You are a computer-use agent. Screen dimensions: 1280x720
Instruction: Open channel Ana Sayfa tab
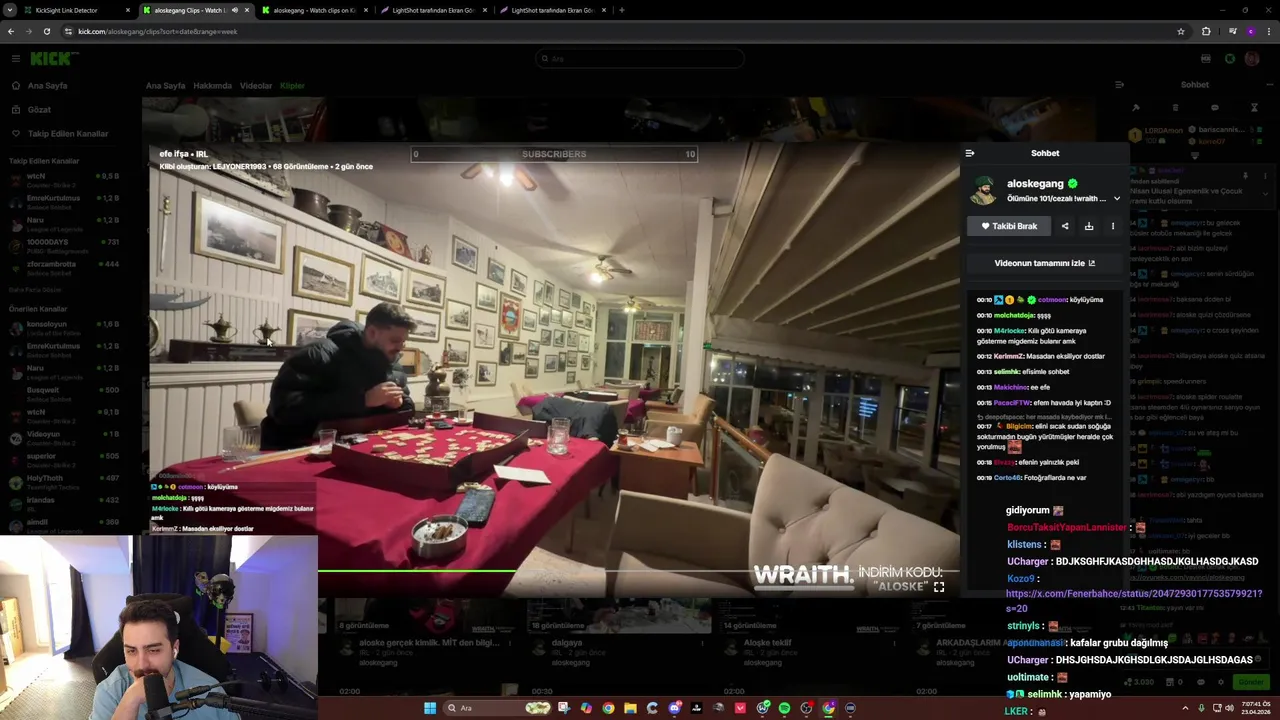165,86
